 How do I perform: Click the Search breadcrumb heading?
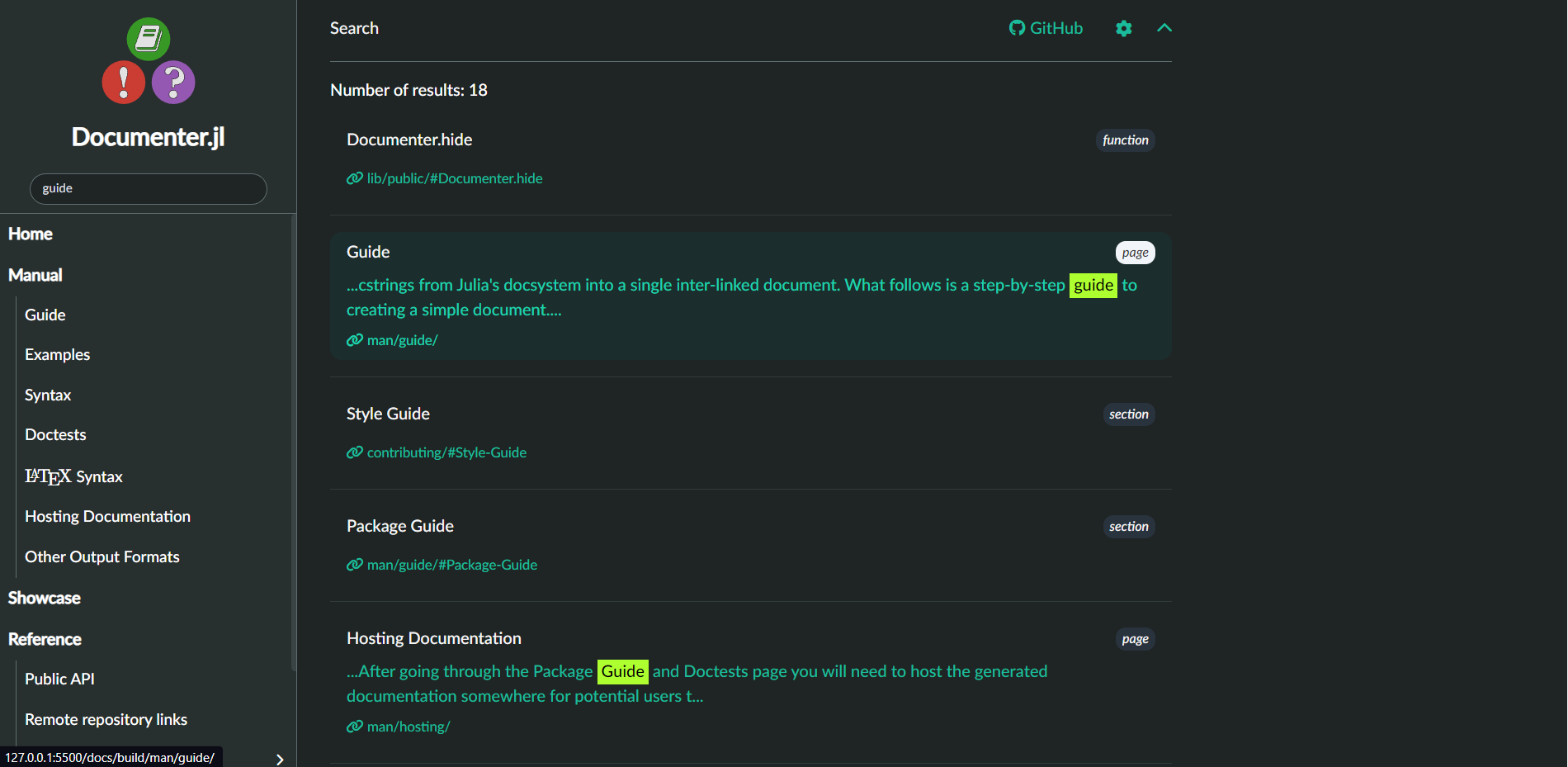[354, 28]
